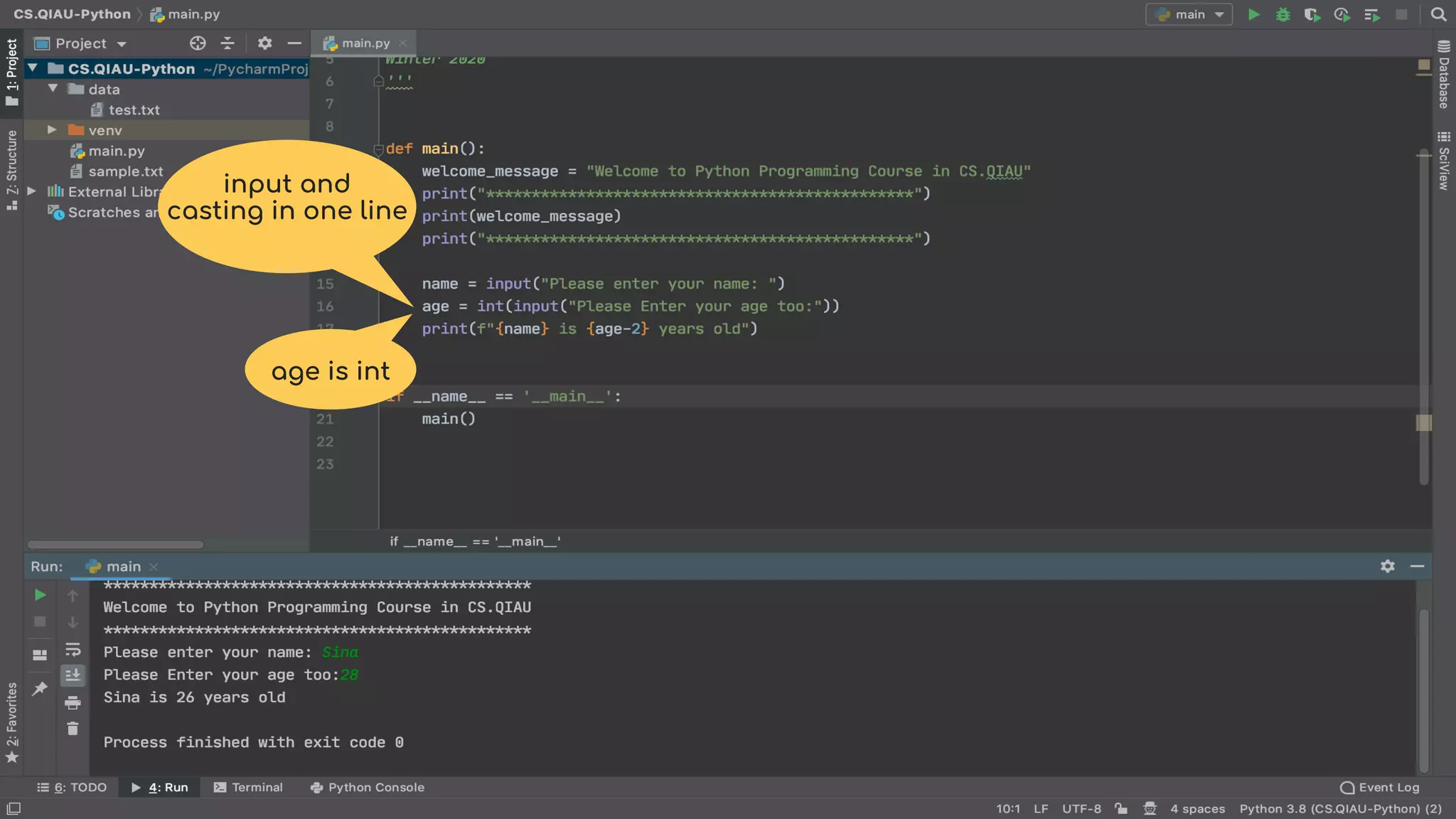1456x819 pixels.
Task: Locate current file with crosshair icon
Action: click(198, 43)
